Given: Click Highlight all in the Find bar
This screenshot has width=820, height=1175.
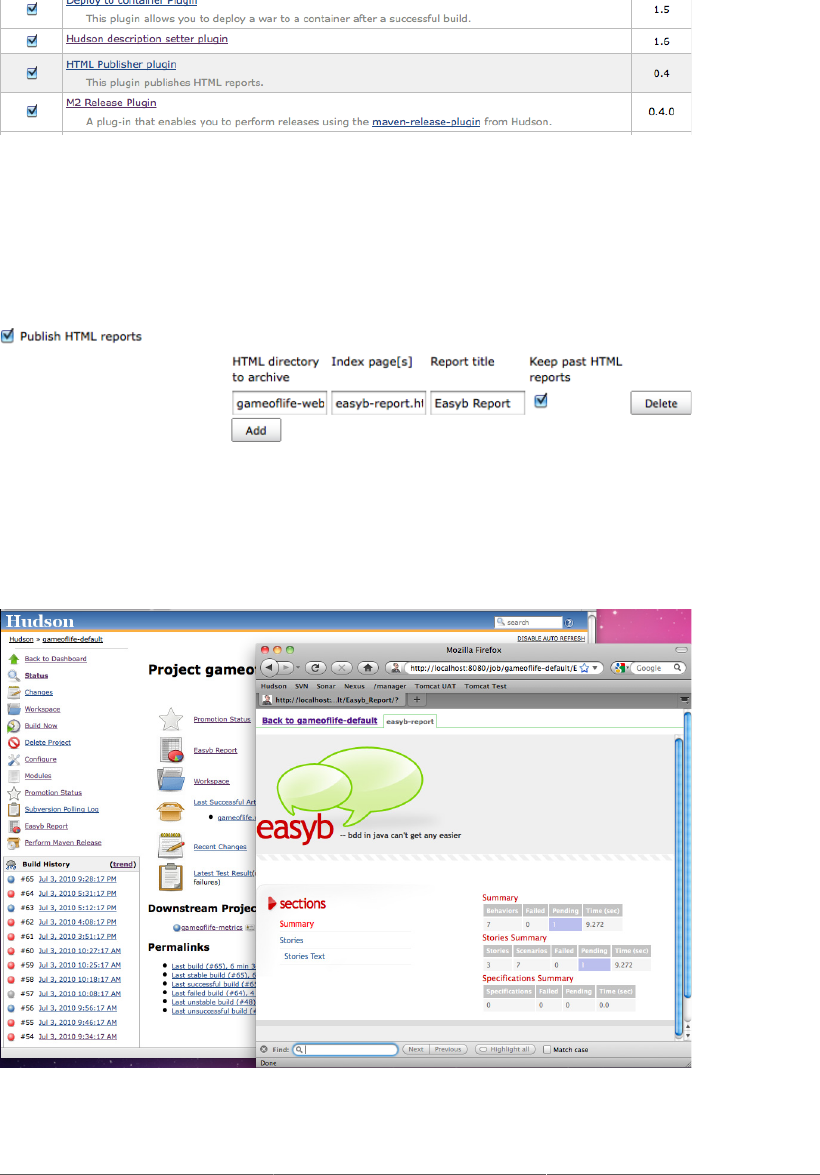Looking at the screenshot, I should pyautogui.click(x=505, y=1049).
